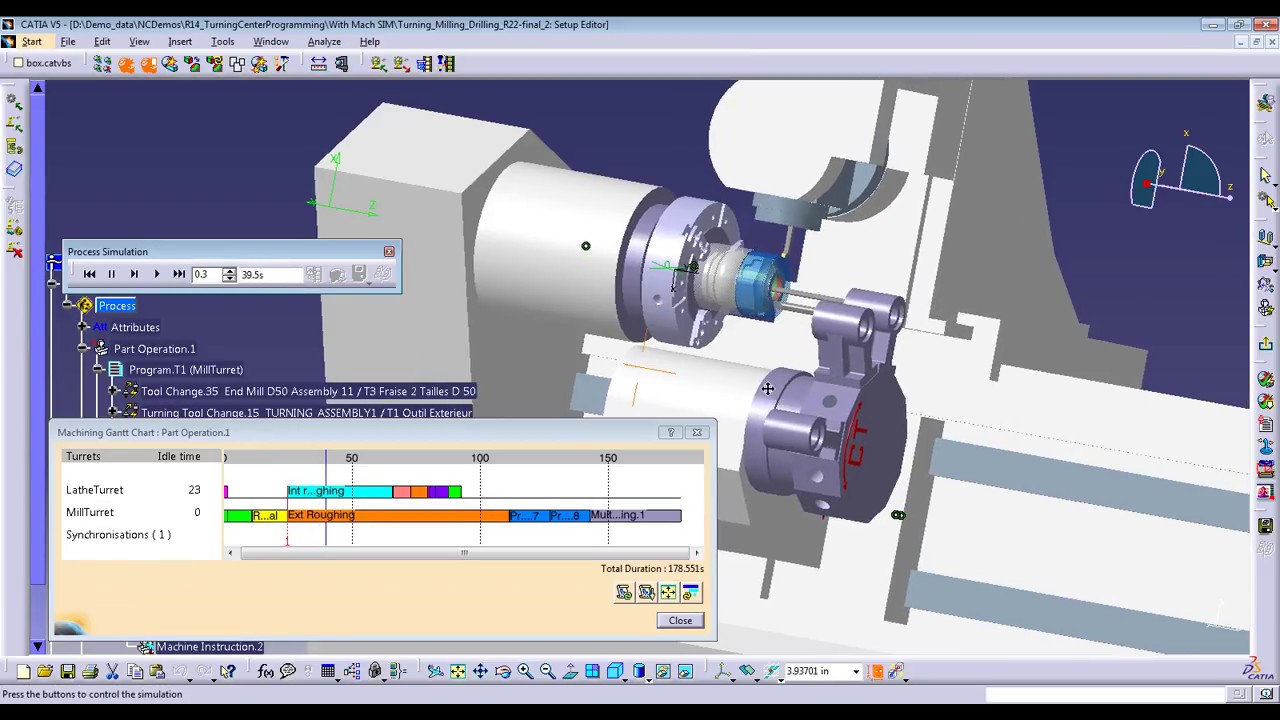
Task: Toggle the box.catvbs checkbox
Action: coord(18,63)
